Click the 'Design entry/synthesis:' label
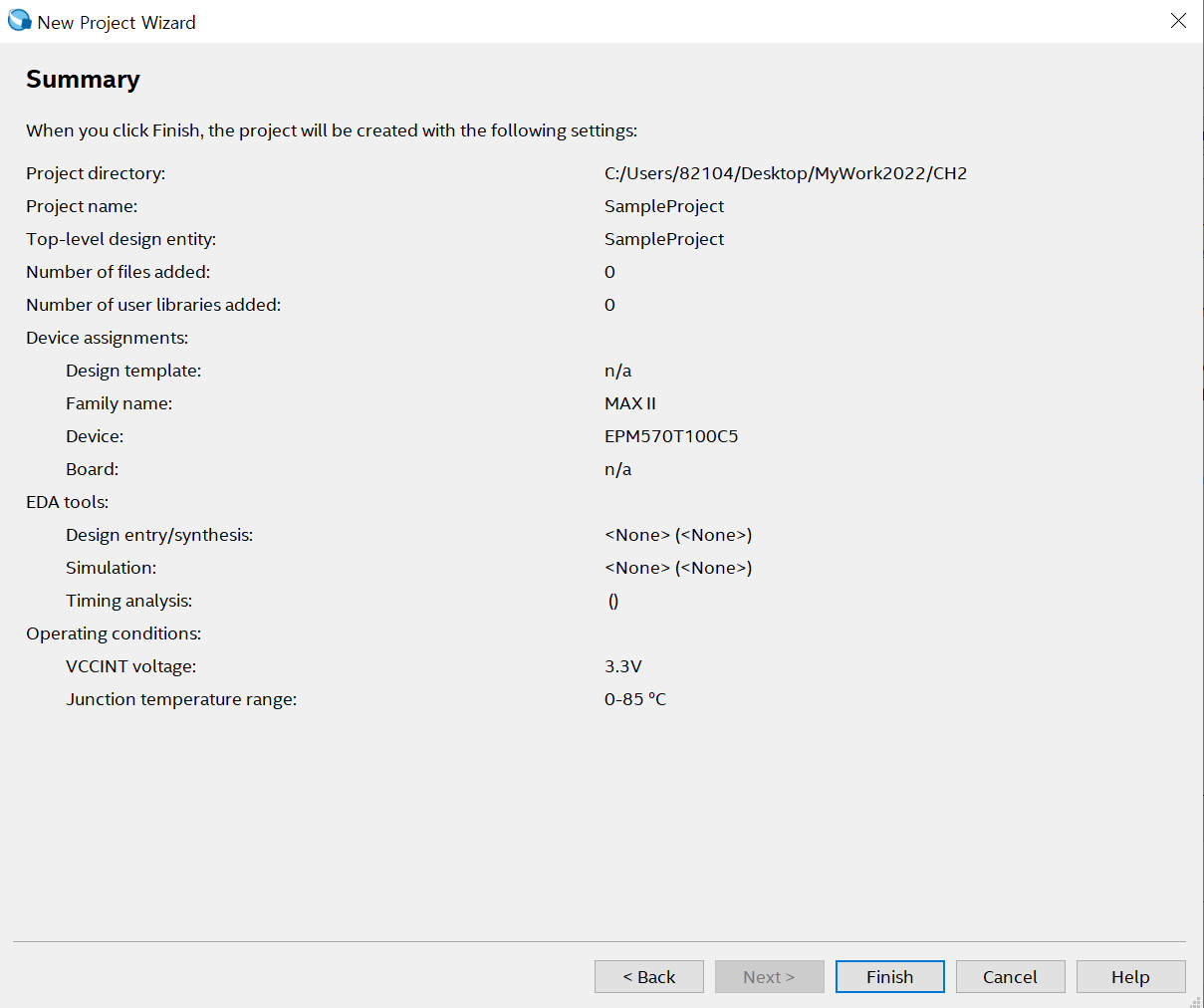1204x1008 pixels. pos(159,535)
